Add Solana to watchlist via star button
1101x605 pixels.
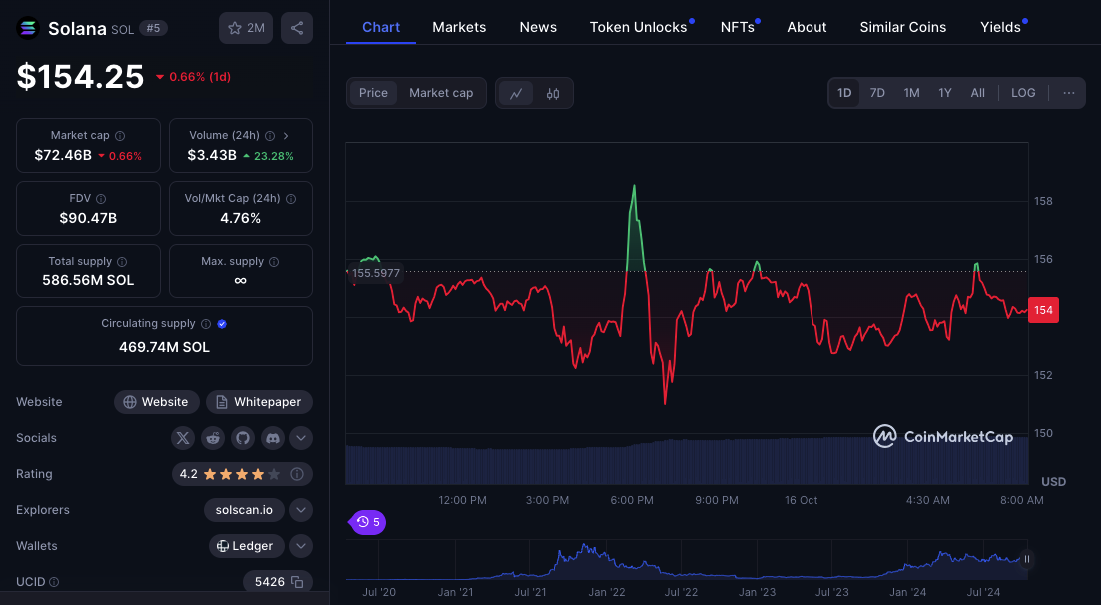coord(246,28)
